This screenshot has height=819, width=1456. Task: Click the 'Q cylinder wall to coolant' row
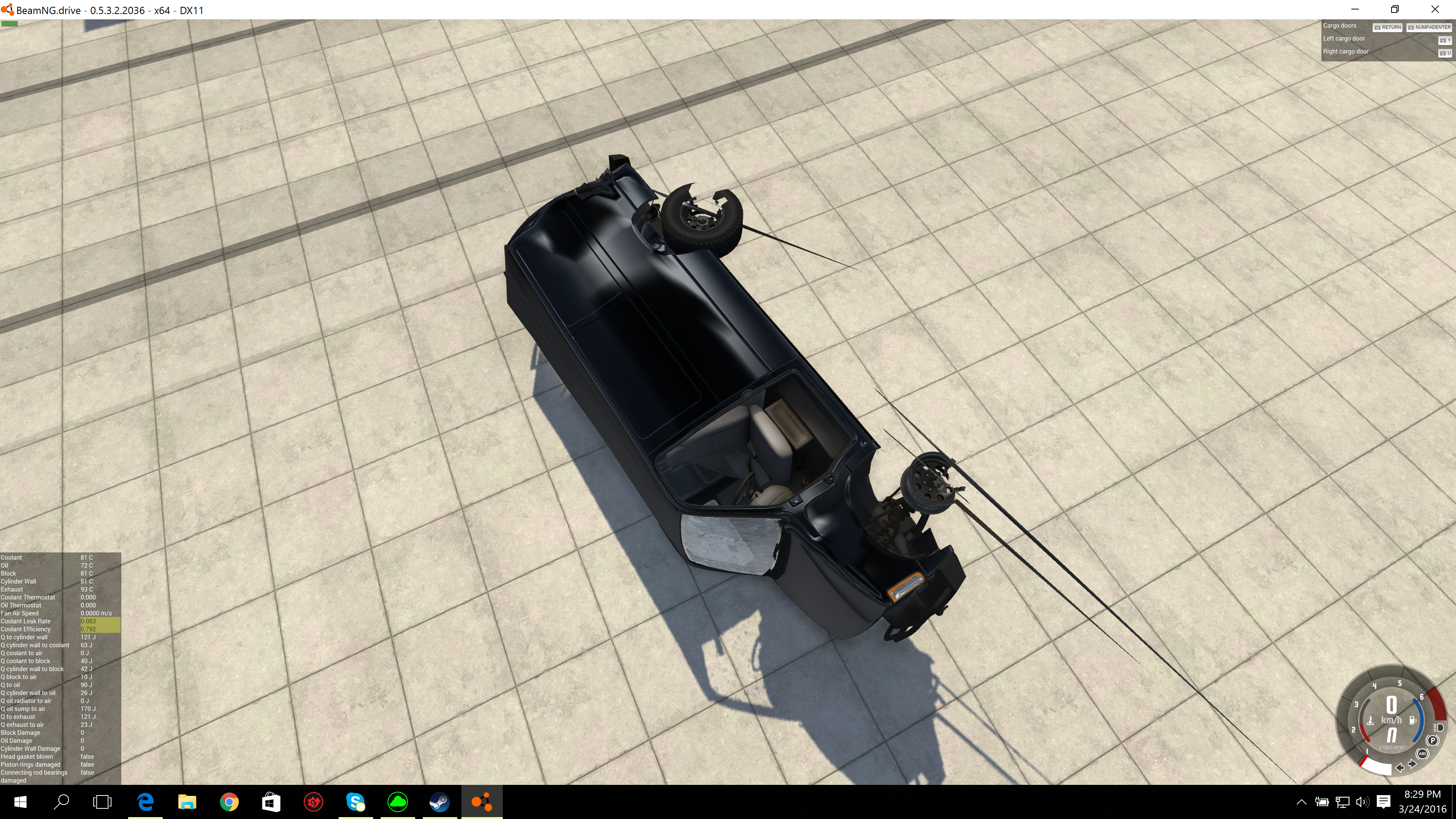pos(61,645)
